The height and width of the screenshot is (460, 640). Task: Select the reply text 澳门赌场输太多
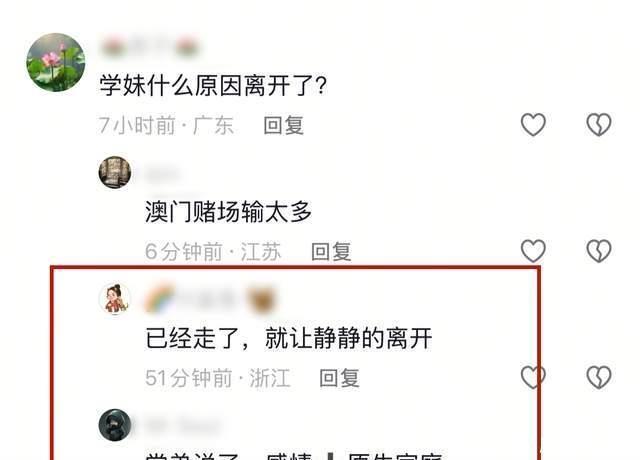(229, 211)
